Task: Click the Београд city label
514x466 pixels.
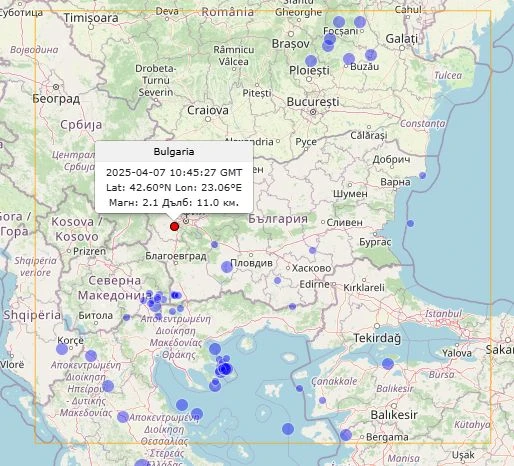Action: [56, 99]
